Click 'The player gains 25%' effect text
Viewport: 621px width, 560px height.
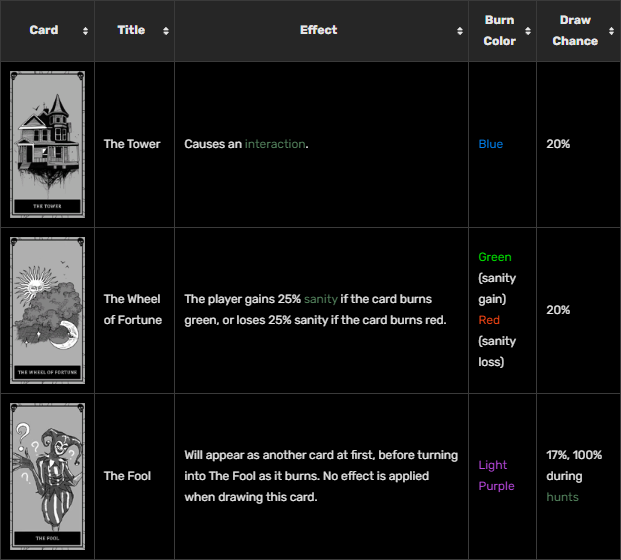click(x=242, y=299)
